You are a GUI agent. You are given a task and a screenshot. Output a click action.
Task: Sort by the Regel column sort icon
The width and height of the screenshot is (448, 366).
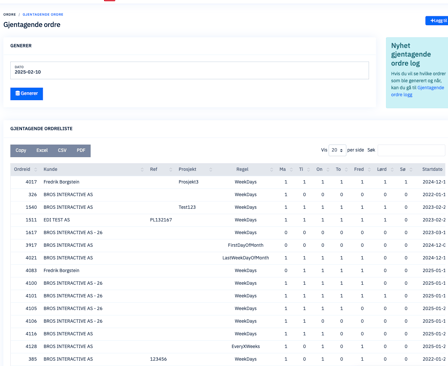[271, 169]
